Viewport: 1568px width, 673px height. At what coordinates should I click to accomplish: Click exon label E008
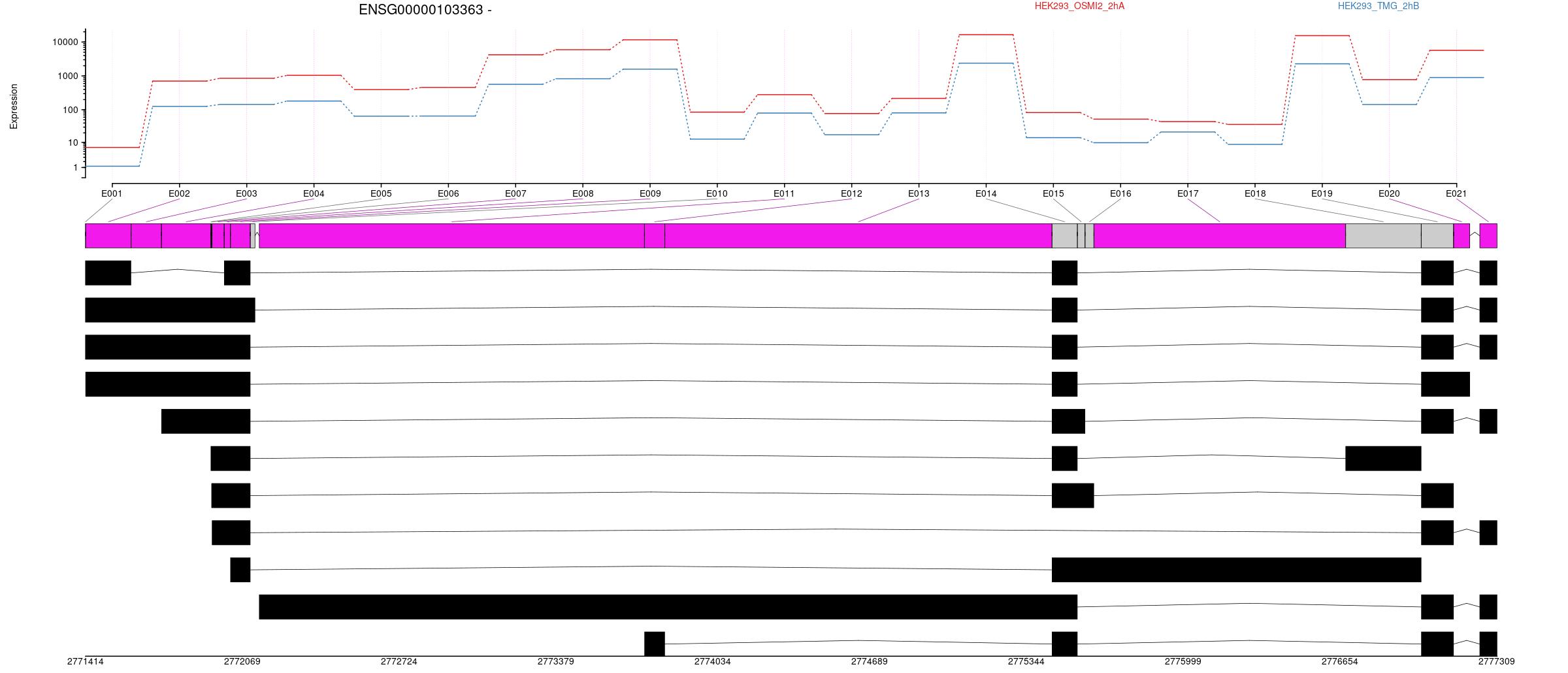point(583,194)
